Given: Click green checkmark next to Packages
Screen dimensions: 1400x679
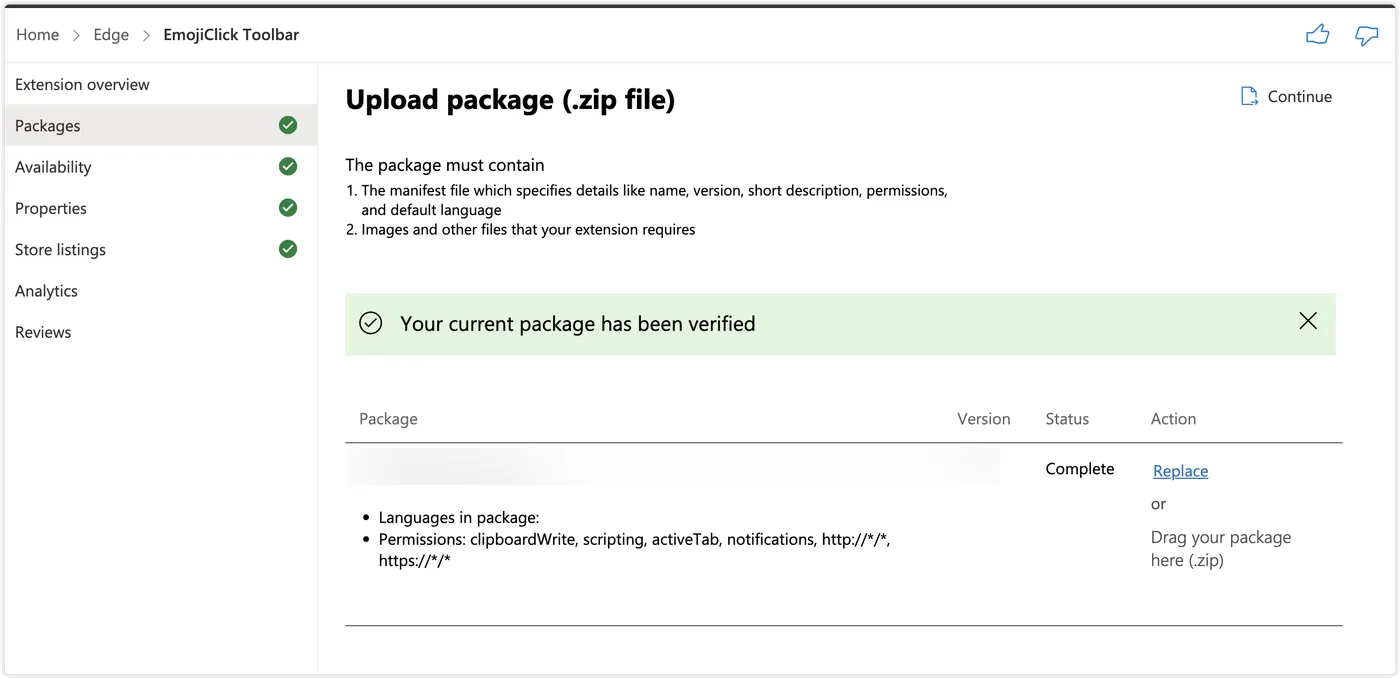Looking at the screenshot, I should (x=288, y=125).
